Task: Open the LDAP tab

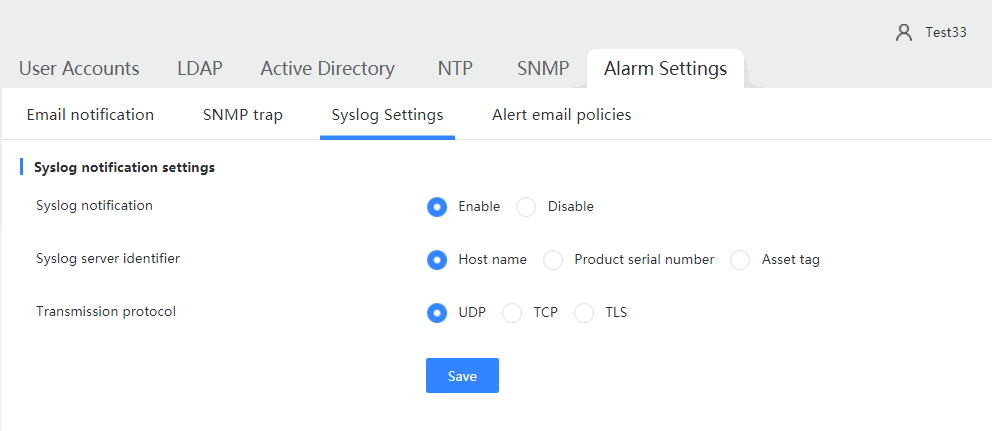Action: point(200,68)
